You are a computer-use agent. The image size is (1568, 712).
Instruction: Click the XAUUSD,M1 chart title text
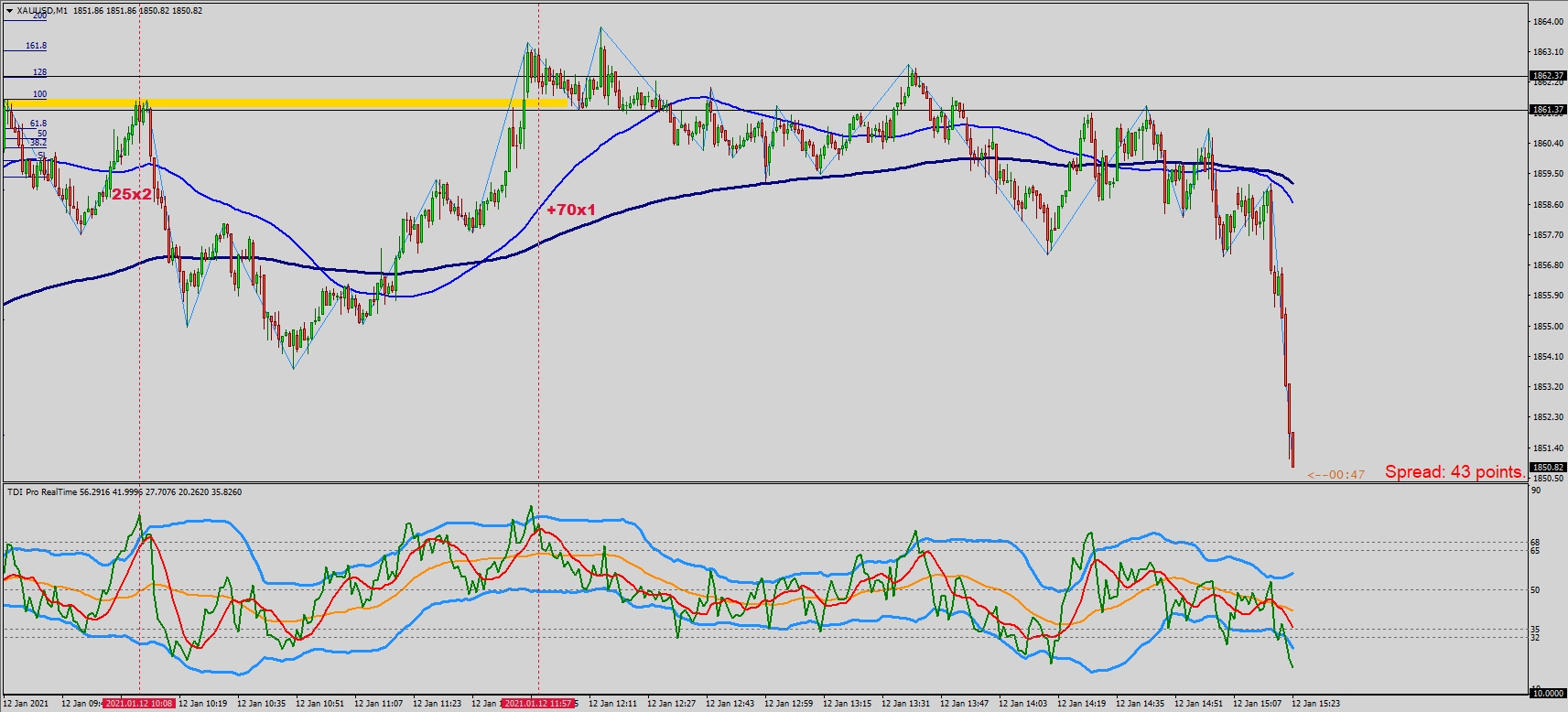42,11
